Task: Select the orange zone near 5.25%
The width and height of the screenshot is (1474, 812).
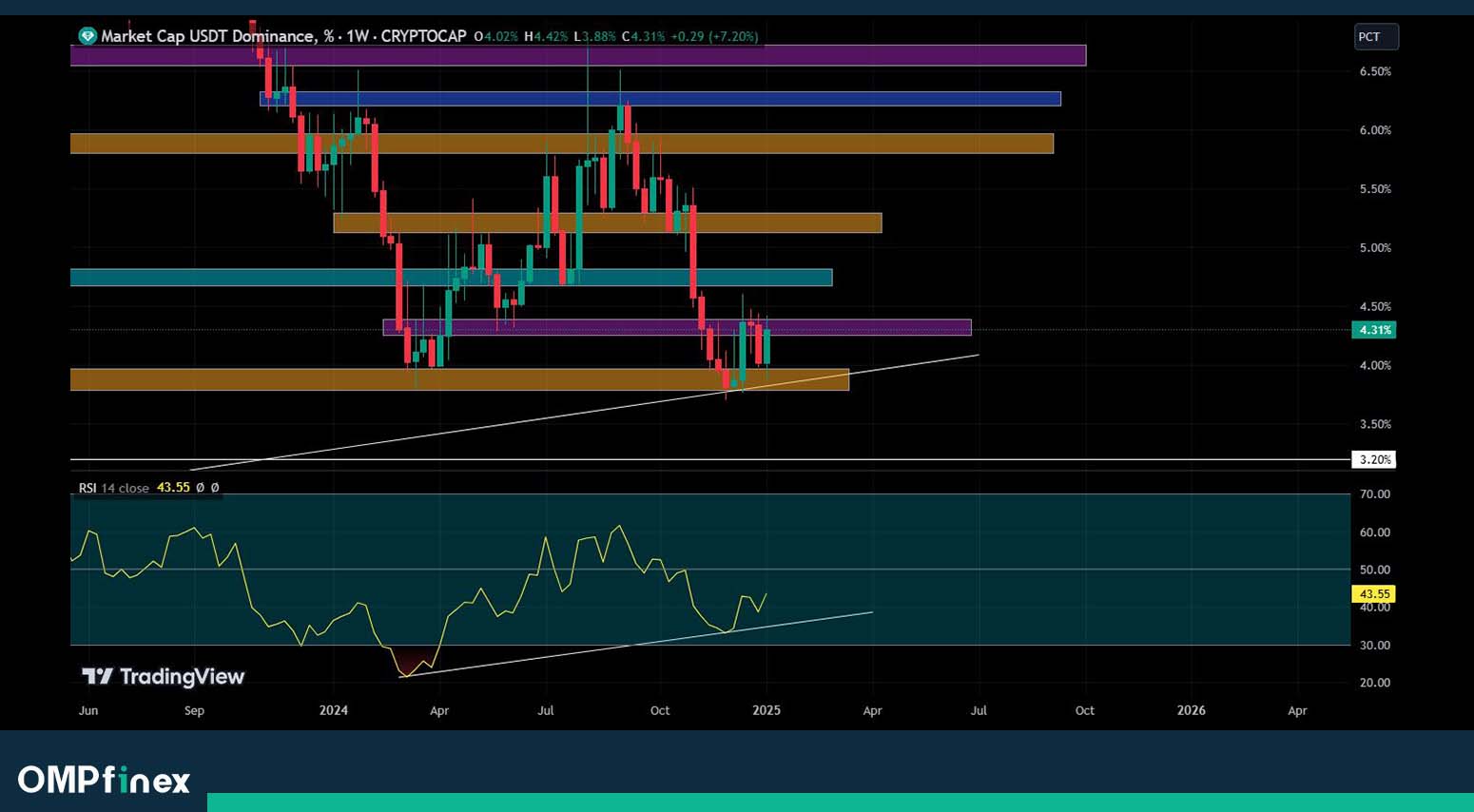Action: (608, 222)
